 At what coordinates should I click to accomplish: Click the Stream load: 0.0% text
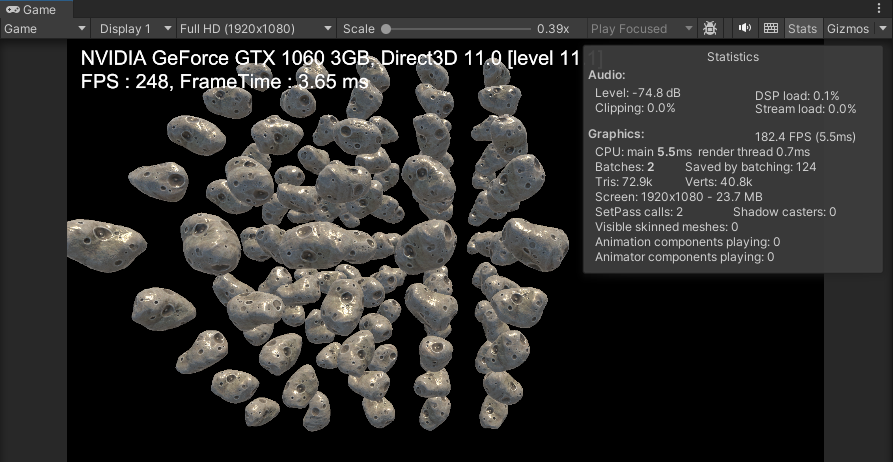(x=806, y=109)
